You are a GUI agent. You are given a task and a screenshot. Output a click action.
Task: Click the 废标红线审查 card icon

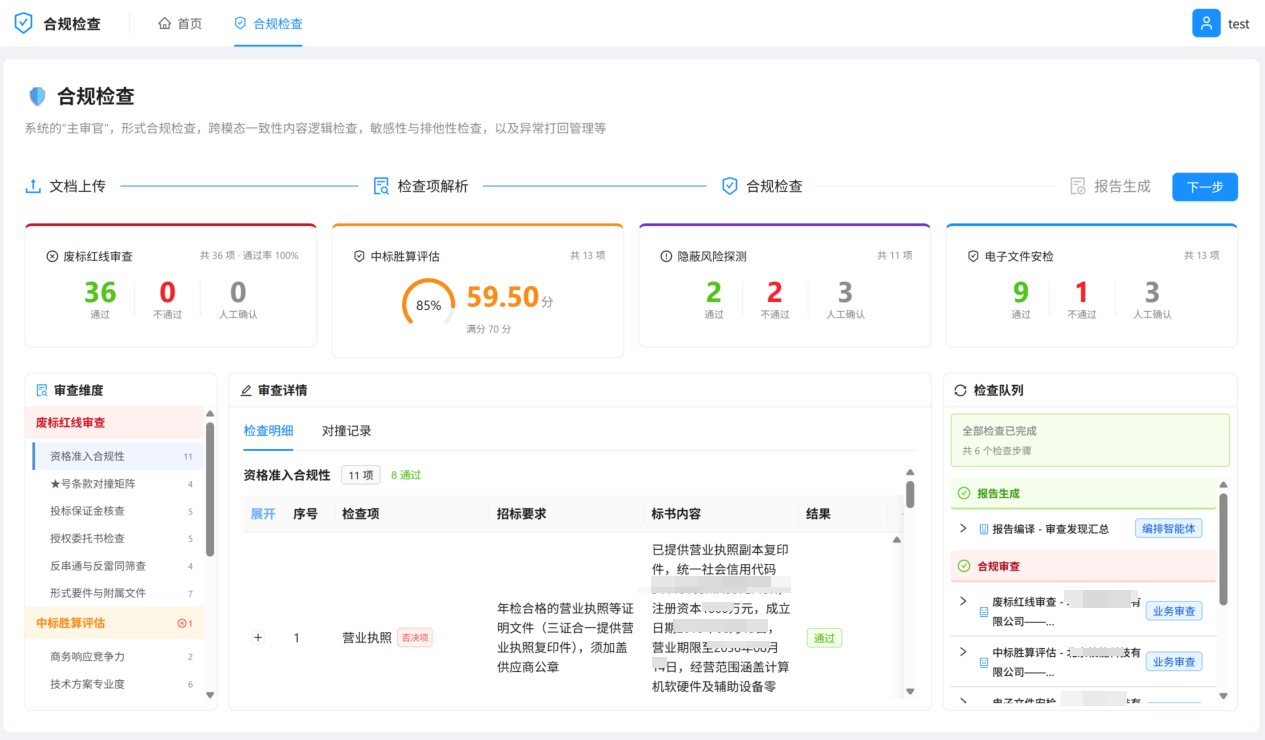point(52,256)
